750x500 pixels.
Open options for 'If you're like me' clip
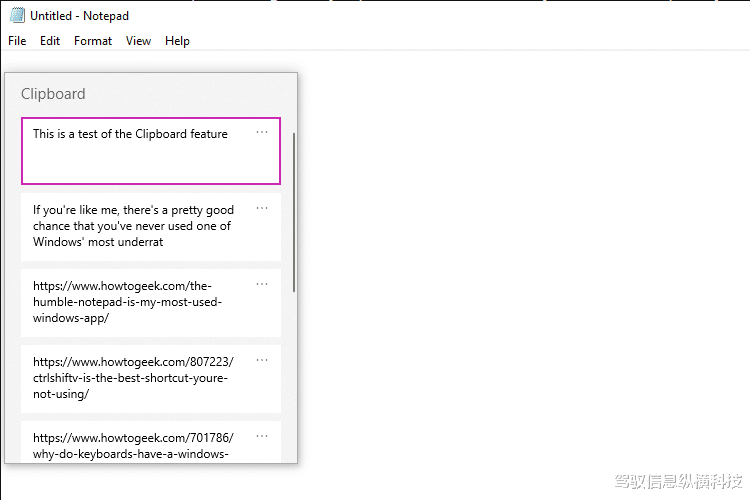pyautogui.click(x=262, y=208)
